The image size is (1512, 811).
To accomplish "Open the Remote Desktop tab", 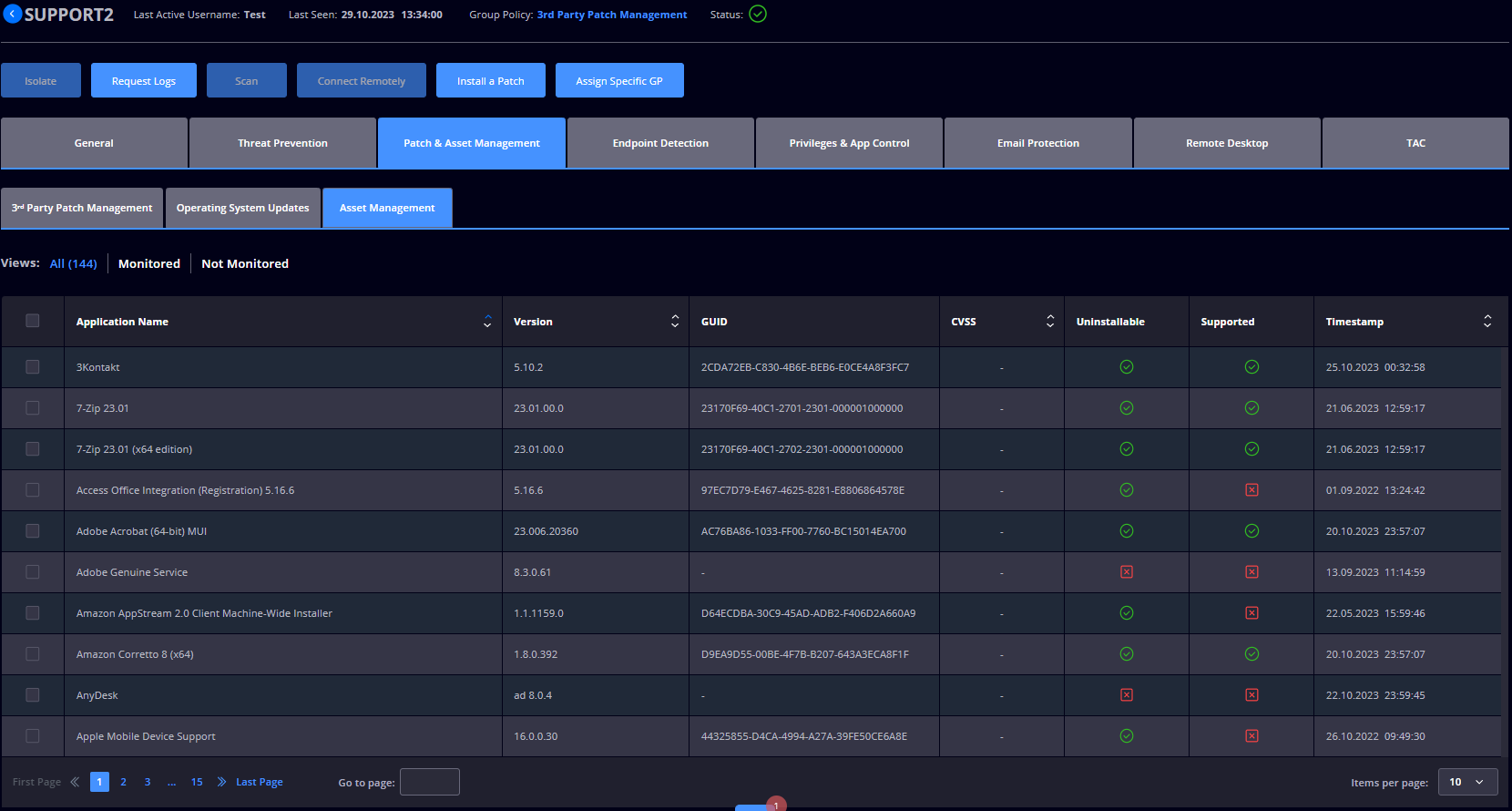I will pos(1227,143).
